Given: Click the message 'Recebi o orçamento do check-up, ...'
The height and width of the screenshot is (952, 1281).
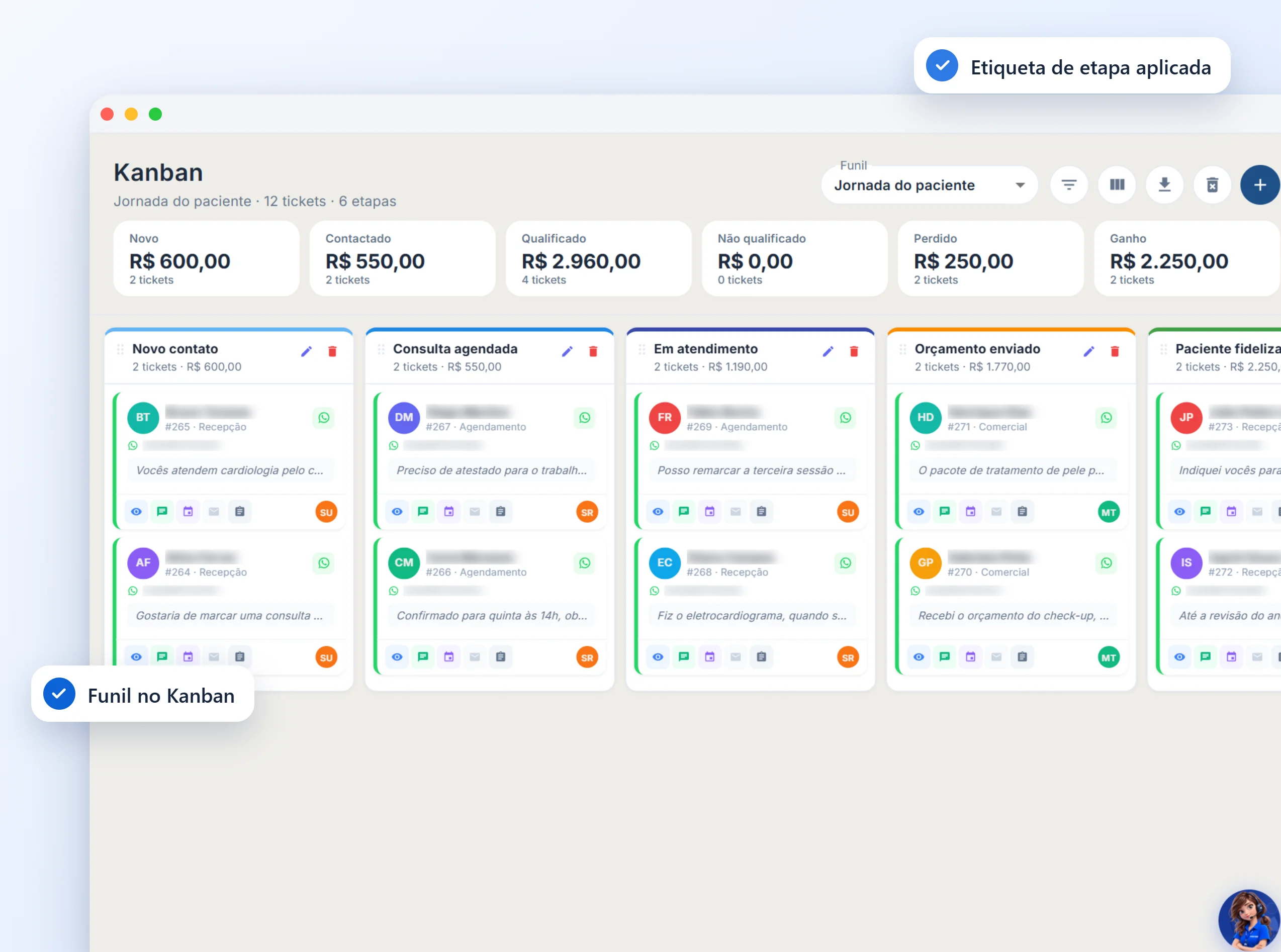Looking at the screenshot, I should [x=1013, y=615].
